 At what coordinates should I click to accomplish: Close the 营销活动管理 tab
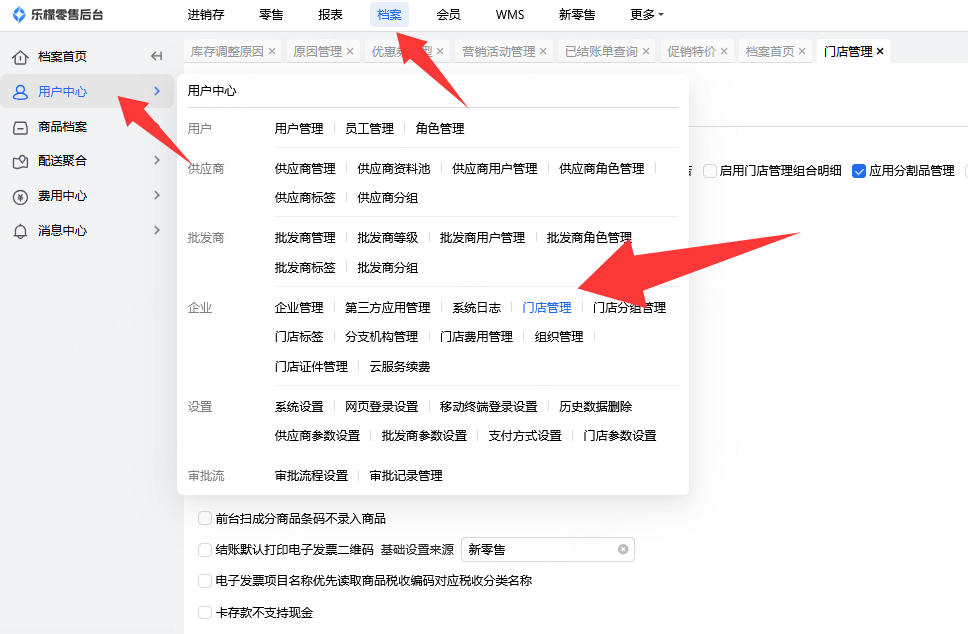tap(543, 51)
